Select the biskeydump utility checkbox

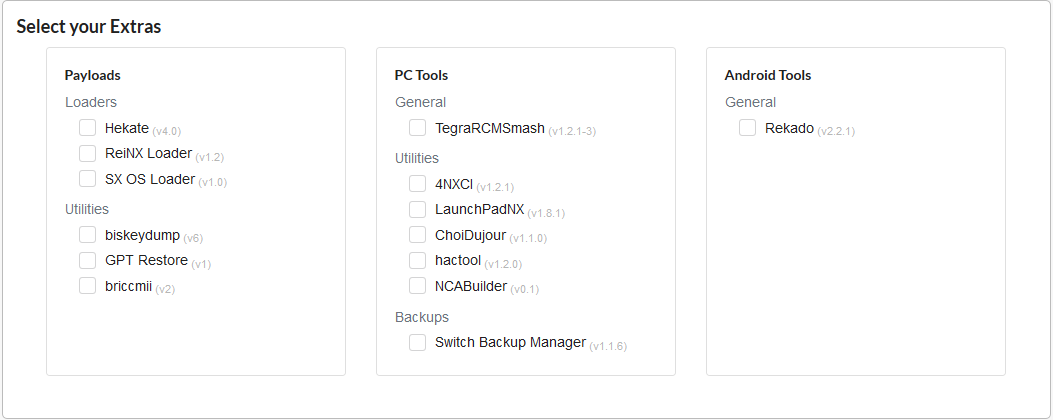pos(87,235)
